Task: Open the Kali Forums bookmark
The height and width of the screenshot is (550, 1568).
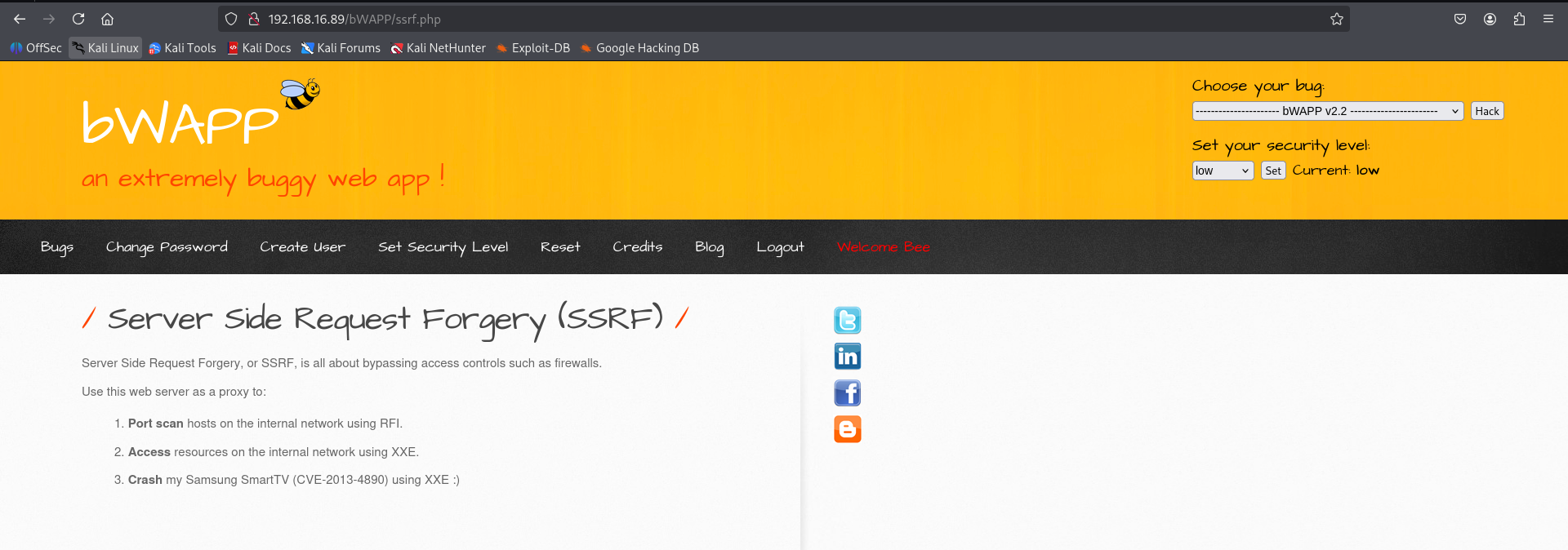Action: [341, 48]
